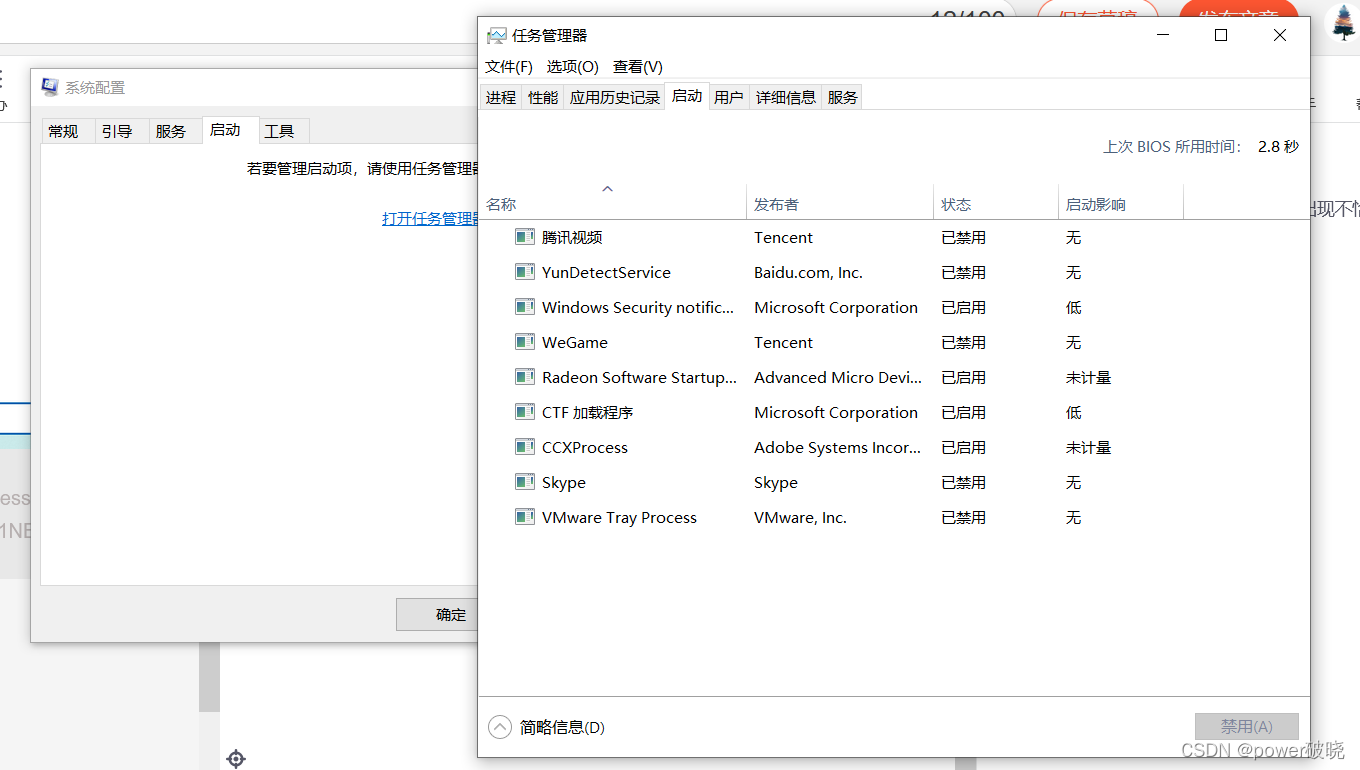Click 已禁用 status of Skype row
The height and width of the screenshot is (770, 1360).
[964, 482]
